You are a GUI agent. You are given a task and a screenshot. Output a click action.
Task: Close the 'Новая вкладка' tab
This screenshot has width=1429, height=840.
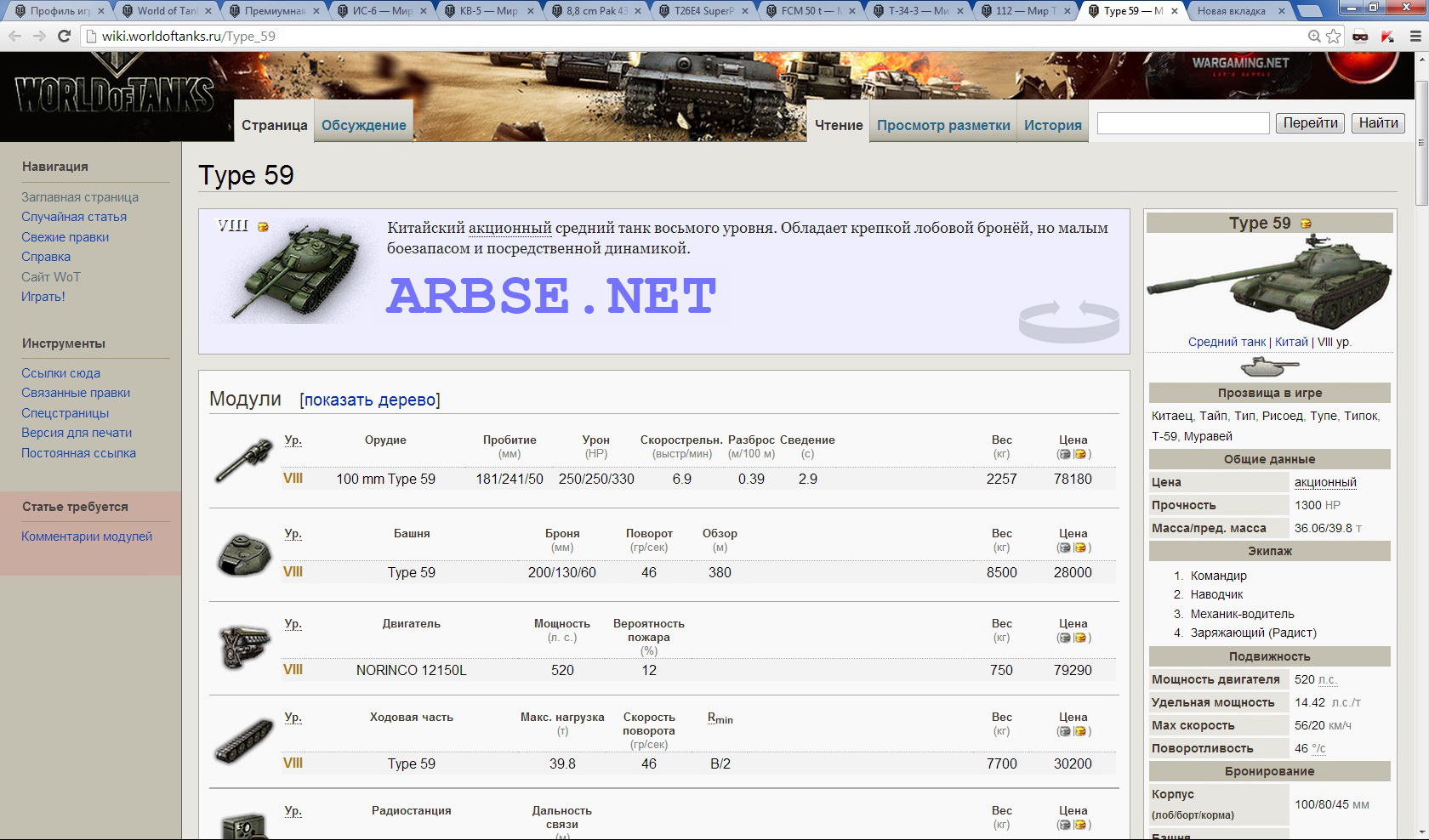1280,11
